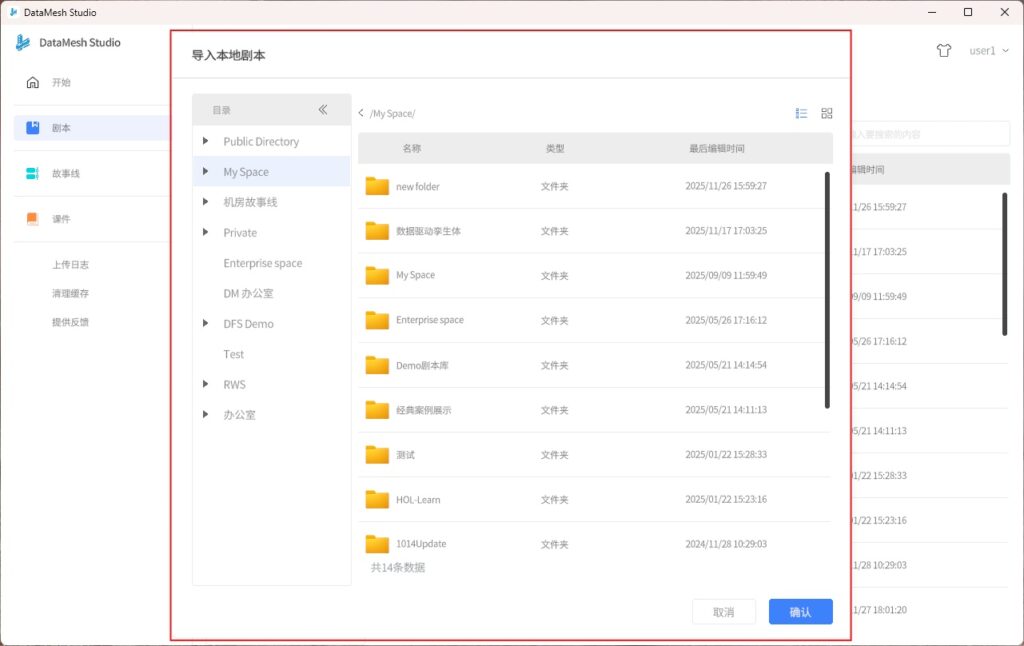Sort by 最后编辑时间 column header

[716, 148]
